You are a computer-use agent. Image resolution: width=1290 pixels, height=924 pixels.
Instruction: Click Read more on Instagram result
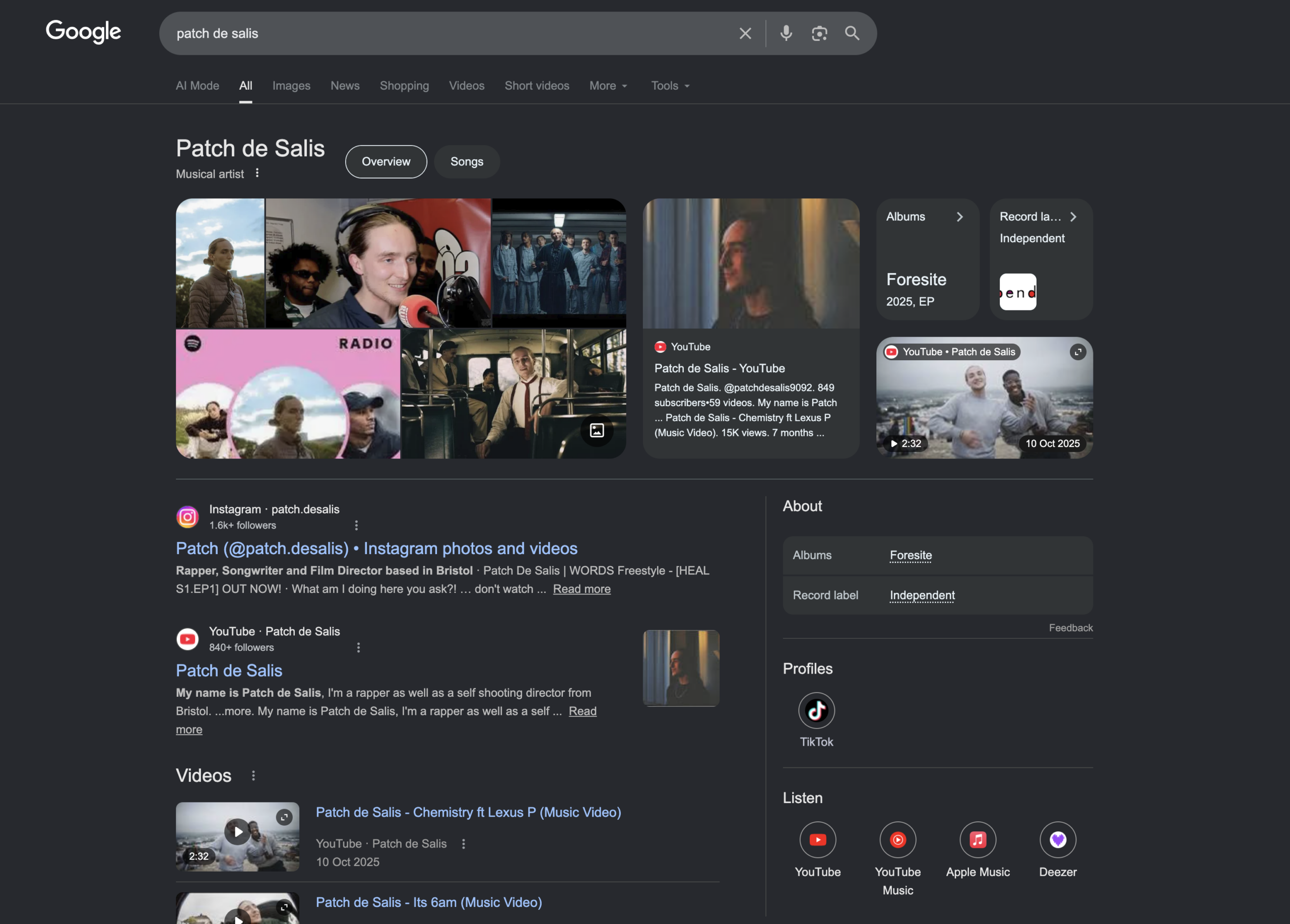(x=582, y=589)
